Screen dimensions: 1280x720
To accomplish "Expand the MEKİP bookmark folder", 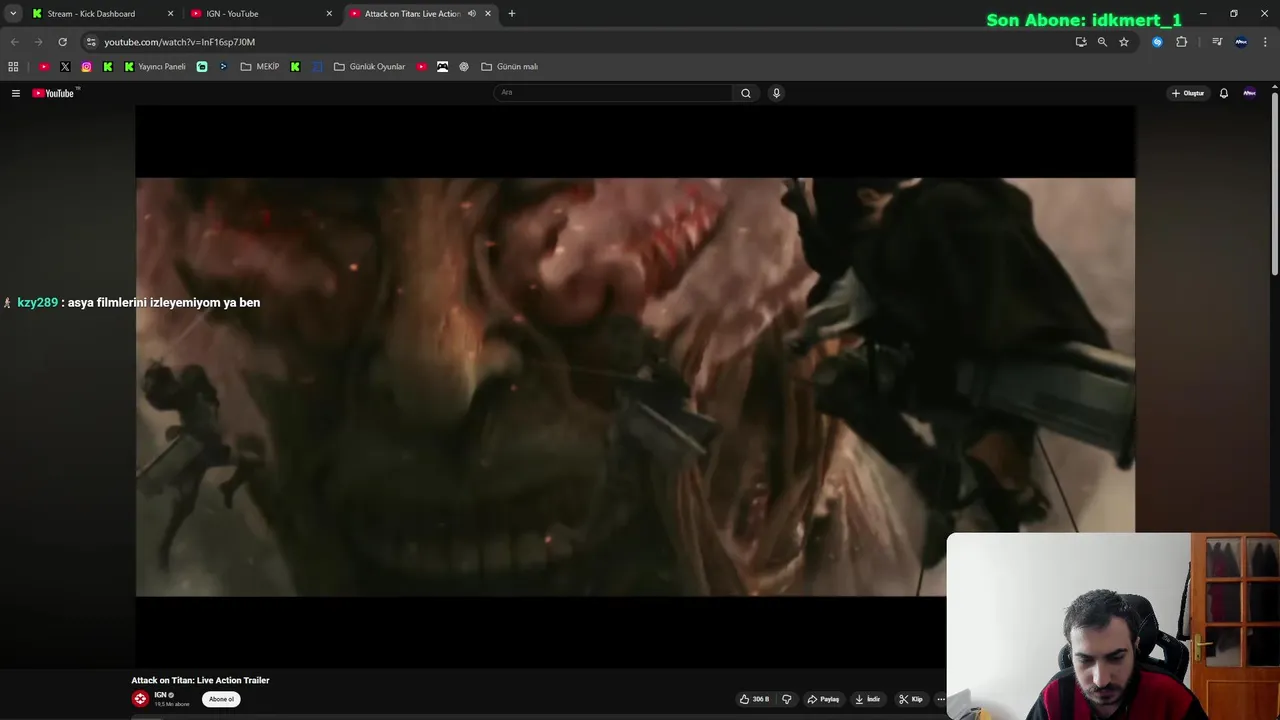I will [260, 67].
